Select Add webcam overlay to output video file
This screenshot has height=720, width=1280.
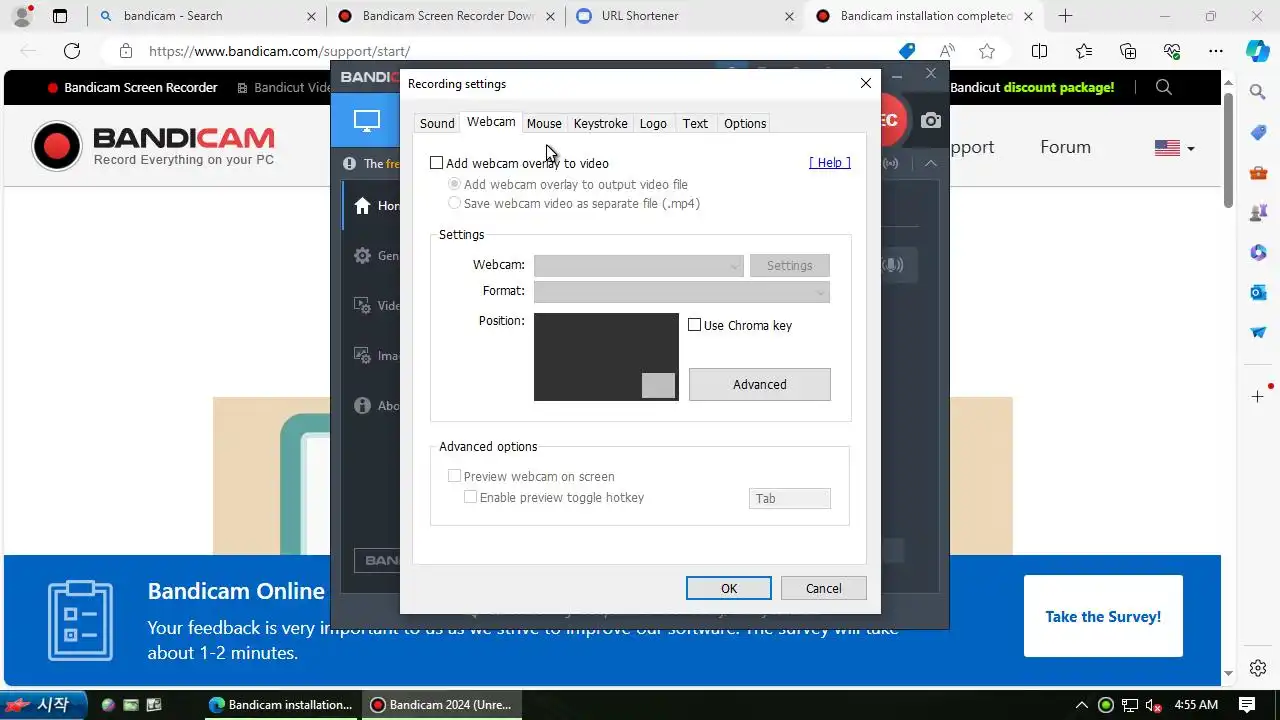(455, 184)
